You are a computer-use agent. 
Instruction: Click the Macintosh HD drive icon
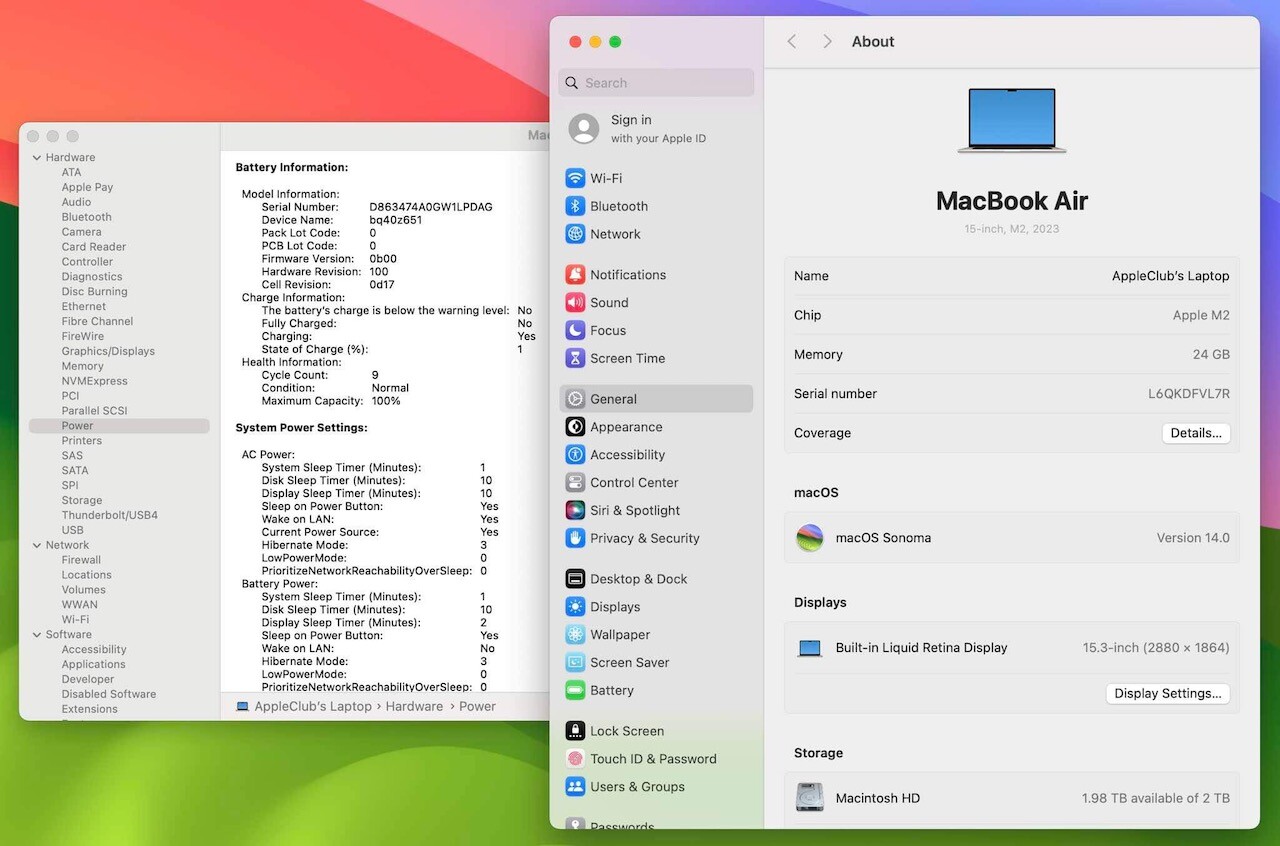click(810, 798)
